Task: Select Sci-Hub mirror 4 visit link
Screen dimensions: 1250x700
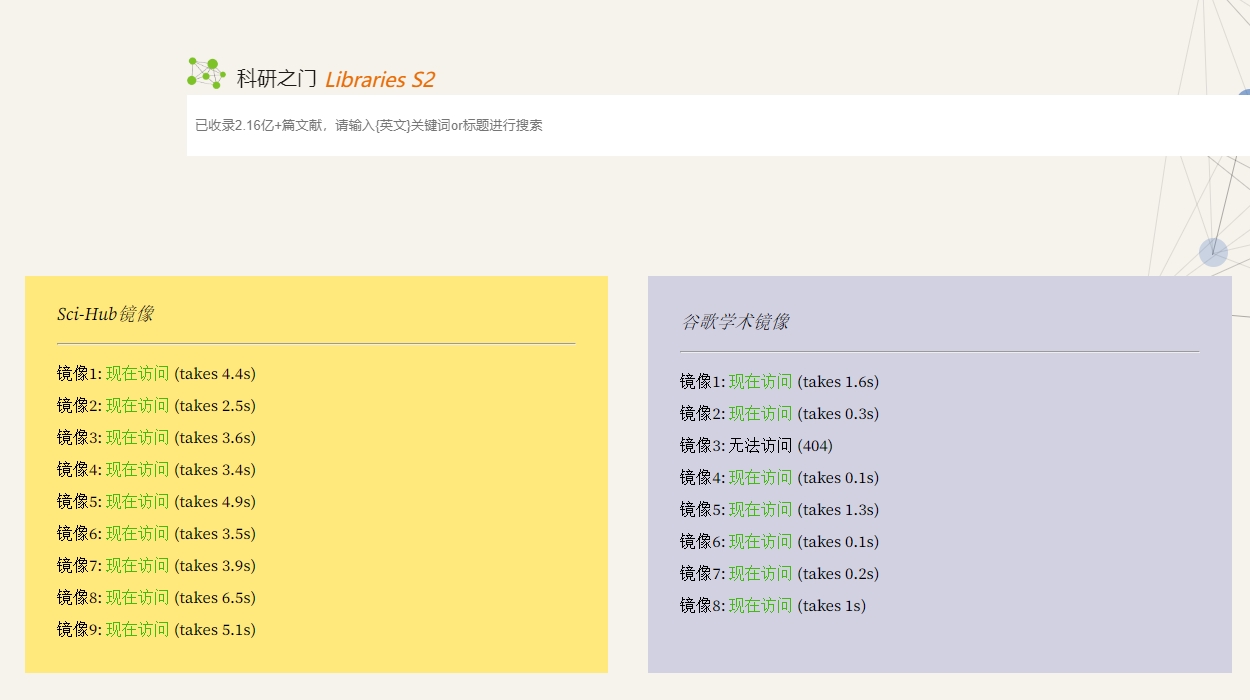Action: click(138, 470)
